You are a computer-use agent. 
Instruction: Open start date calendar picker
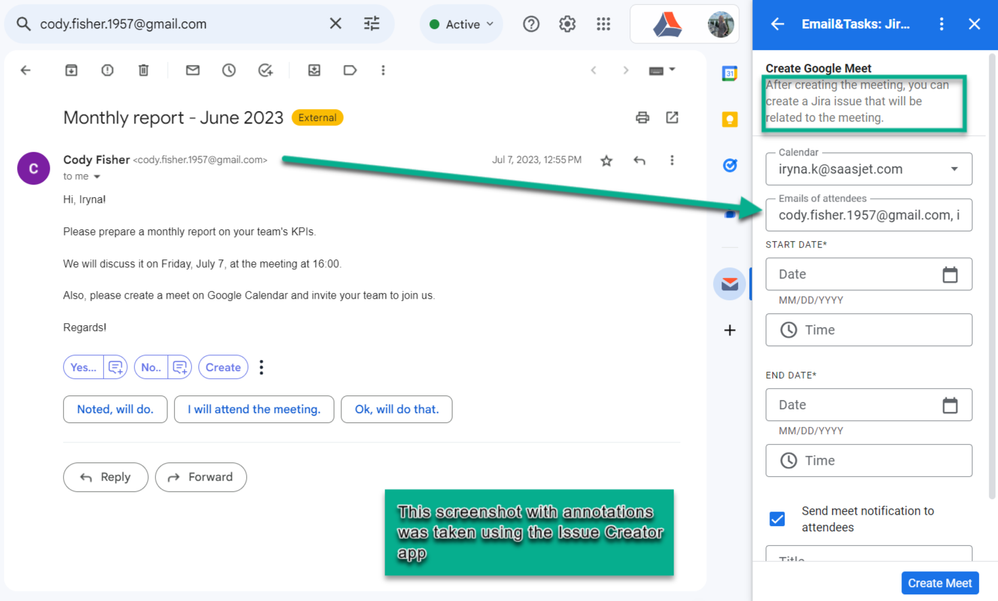point(950,274)
